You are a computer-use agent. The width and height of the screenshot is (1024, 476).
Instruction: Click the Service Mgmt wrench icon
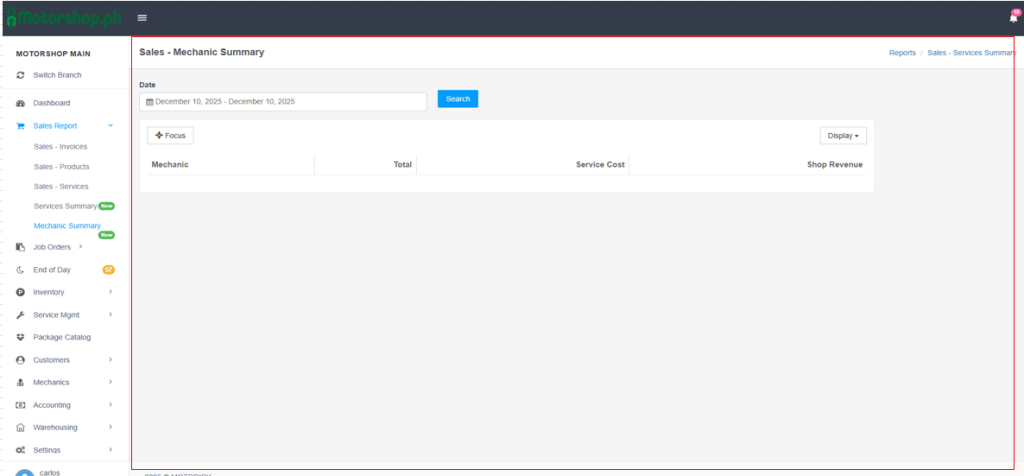click(x=21, y=315)
